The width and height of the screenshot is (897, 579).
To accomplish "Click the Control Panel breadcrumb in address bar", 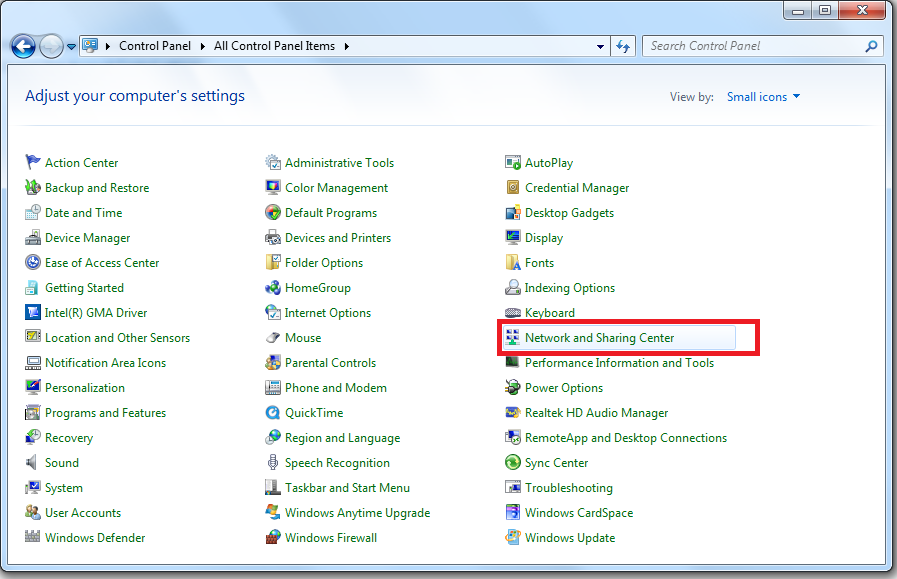I will tap(157, 46).
